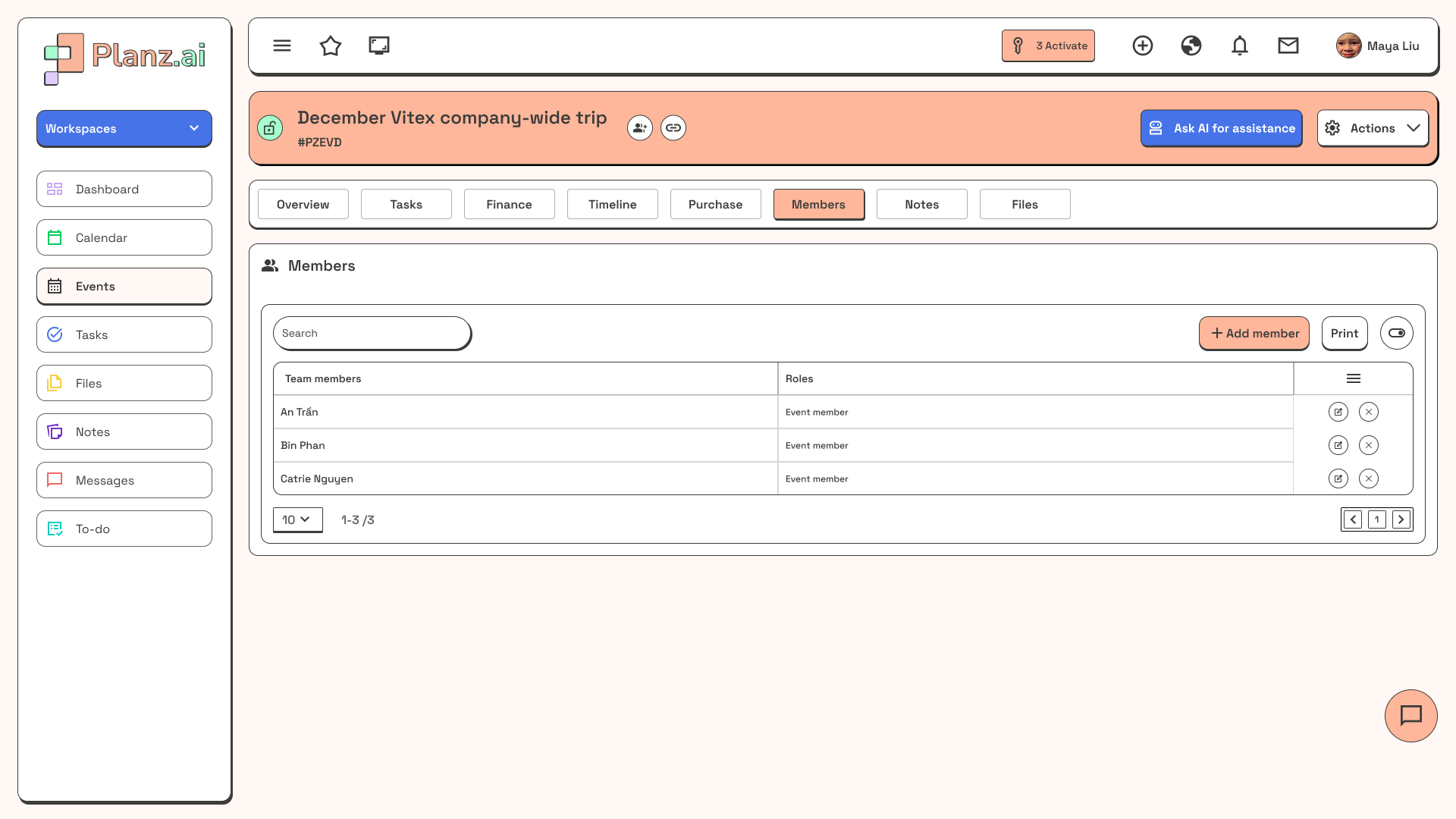
Task: Open Calendar in the sidebar
Action: click(124, 237)
